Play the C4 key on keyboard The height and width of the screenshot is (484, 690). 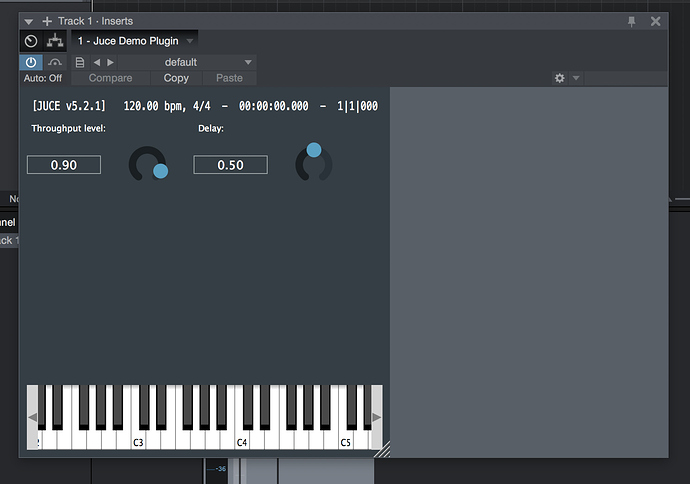pyautogui.click(x=242, y=440)
